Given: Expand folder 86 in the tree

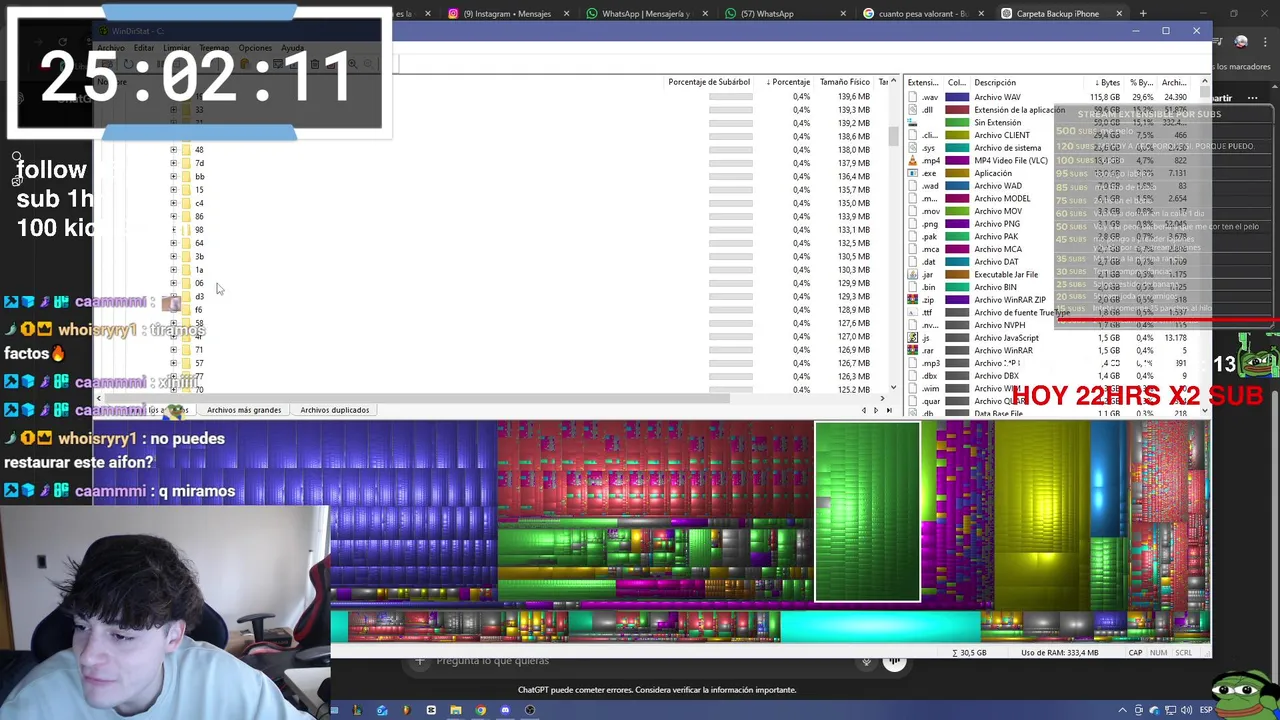Looking at the screenshot, I should coord(173,216).
